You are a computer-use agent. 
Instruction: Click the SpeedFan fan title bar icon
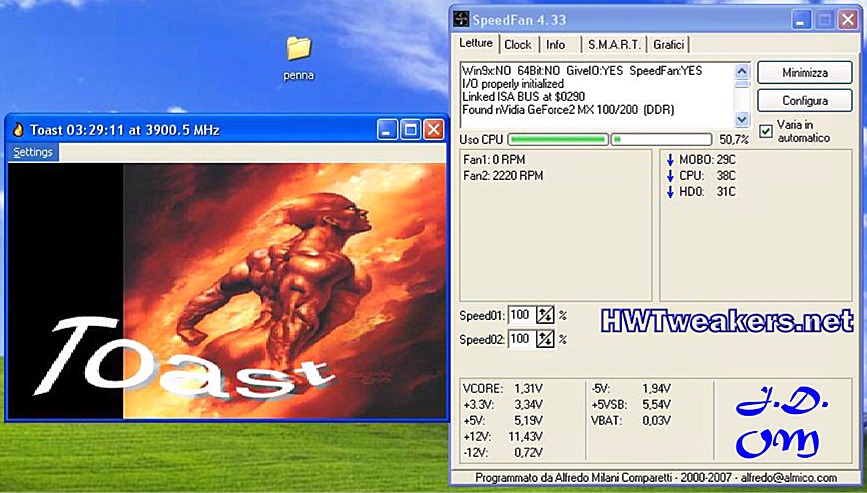tap(461, 20)
